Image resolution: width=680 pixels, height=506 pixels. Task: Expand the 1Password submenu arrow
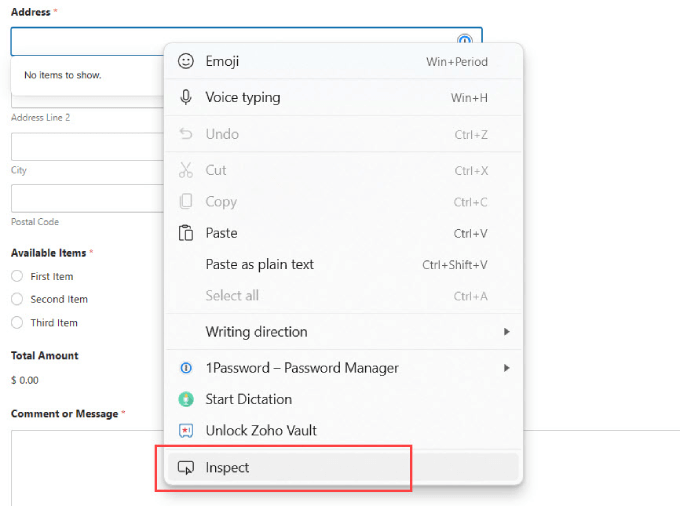[507, 368]
